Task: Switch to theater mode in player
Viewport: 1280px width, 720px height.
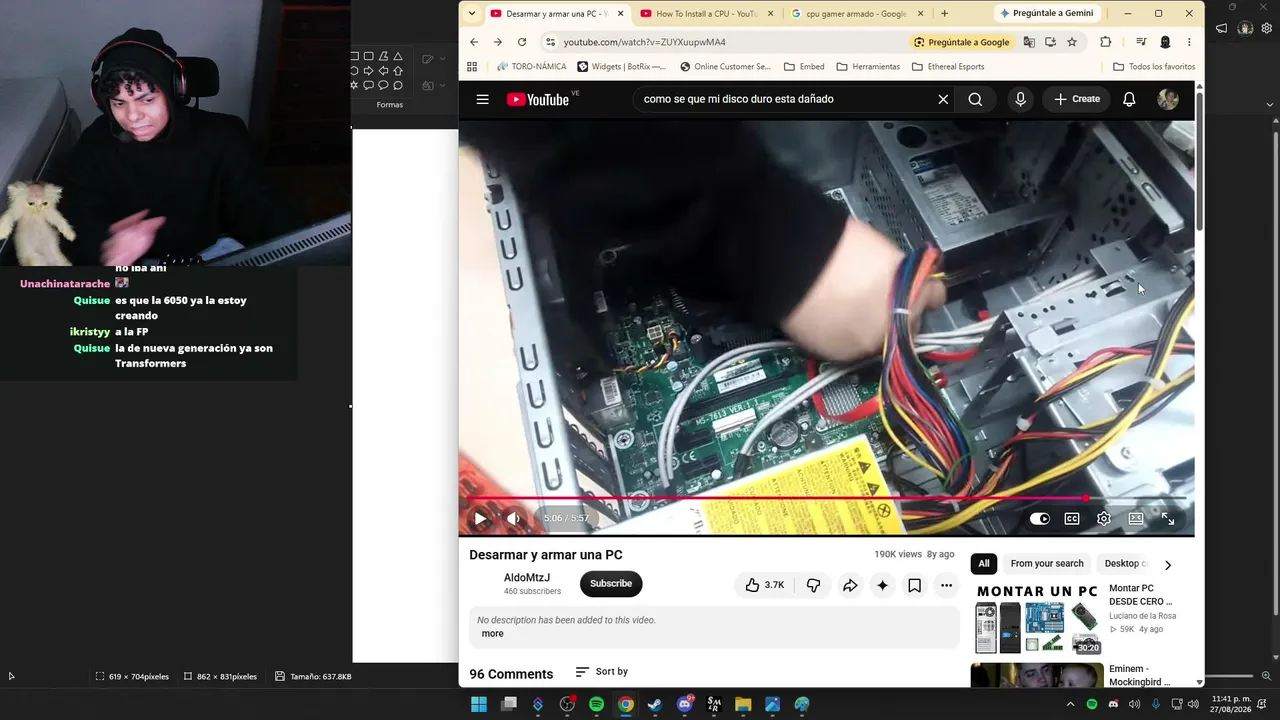Action: [1136, 518]
